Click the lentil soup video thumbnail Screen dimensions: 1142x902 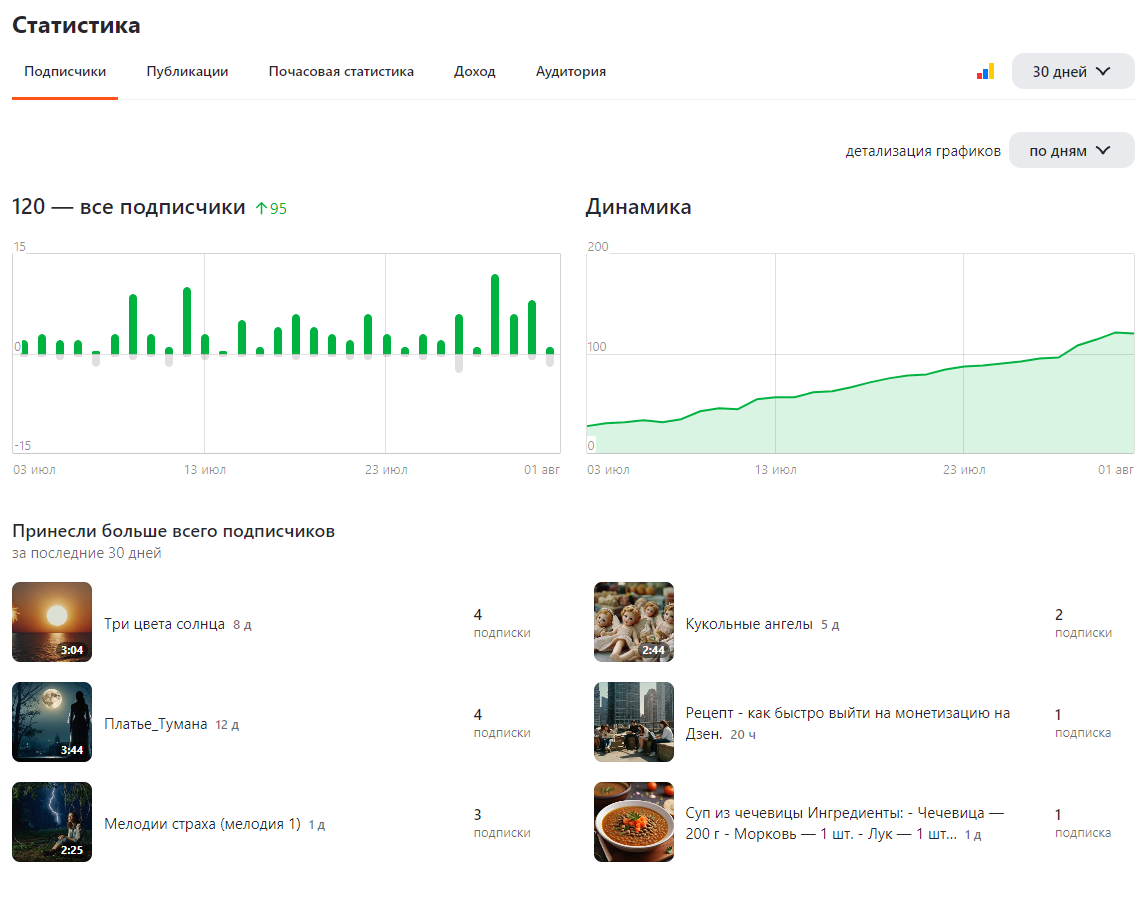[633, 822]
